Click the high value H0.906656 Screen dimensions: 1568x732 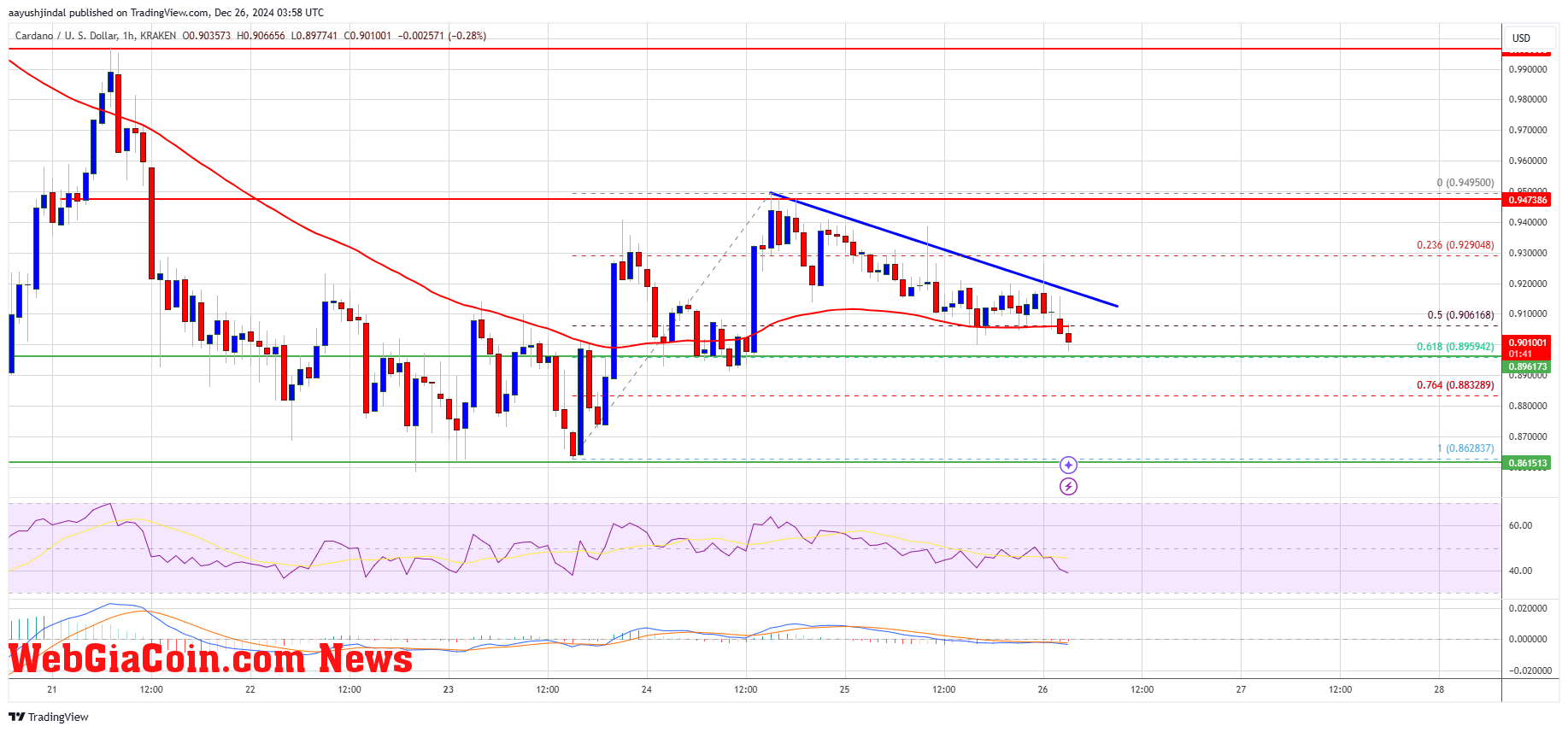point(261,36)
